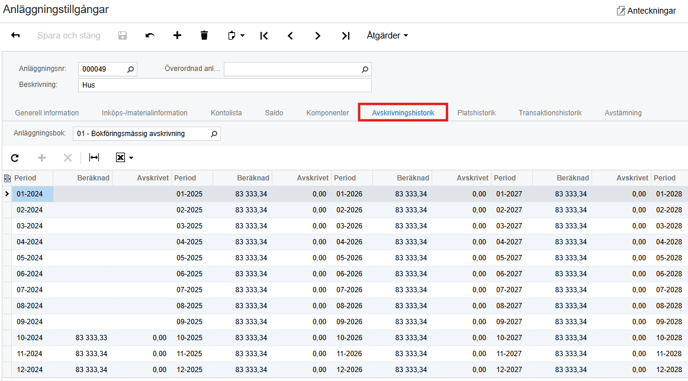Switch to the Saldo tab

pyautogui.click(x=274, y=113)
